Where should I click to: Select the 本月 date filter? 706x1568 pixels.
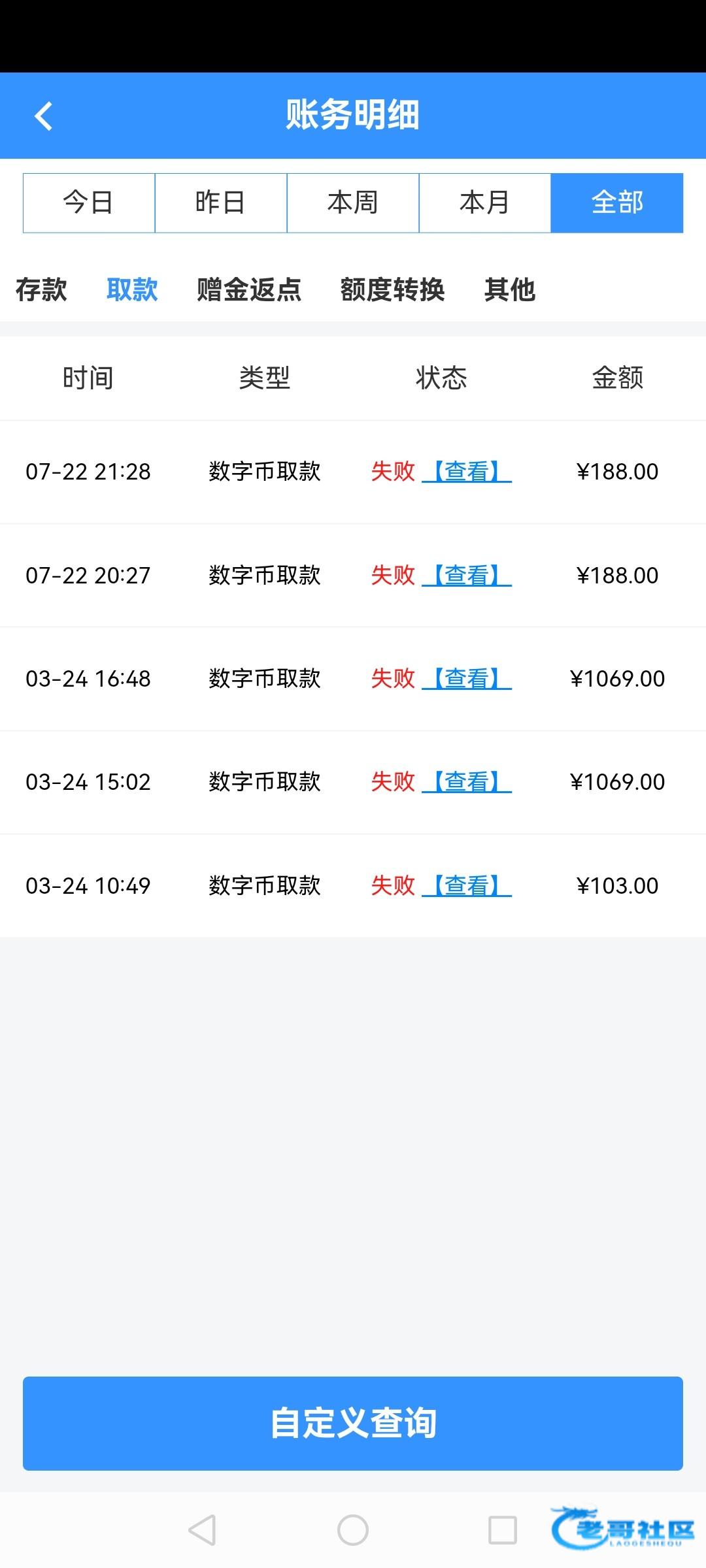pyautogui.click(x=485, y=203)
